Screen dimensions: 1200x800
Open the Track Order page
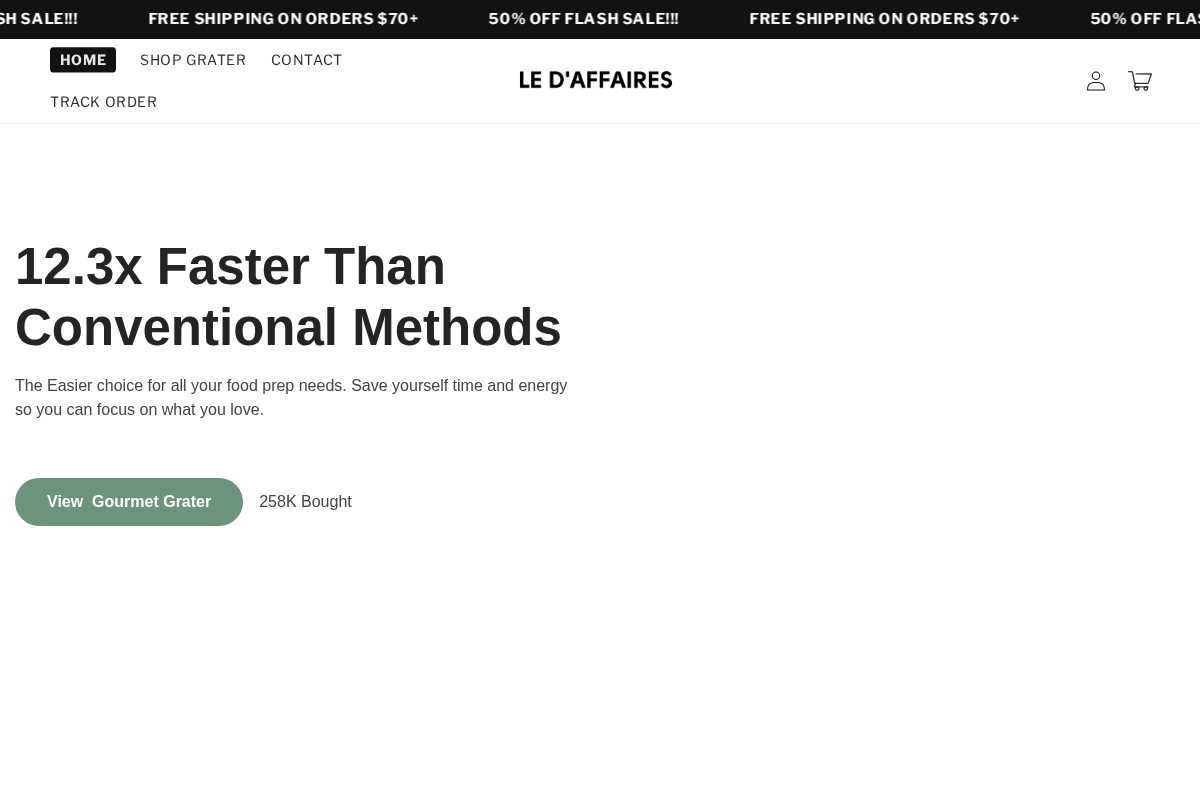pyautogui.click(x=104, y=102)
